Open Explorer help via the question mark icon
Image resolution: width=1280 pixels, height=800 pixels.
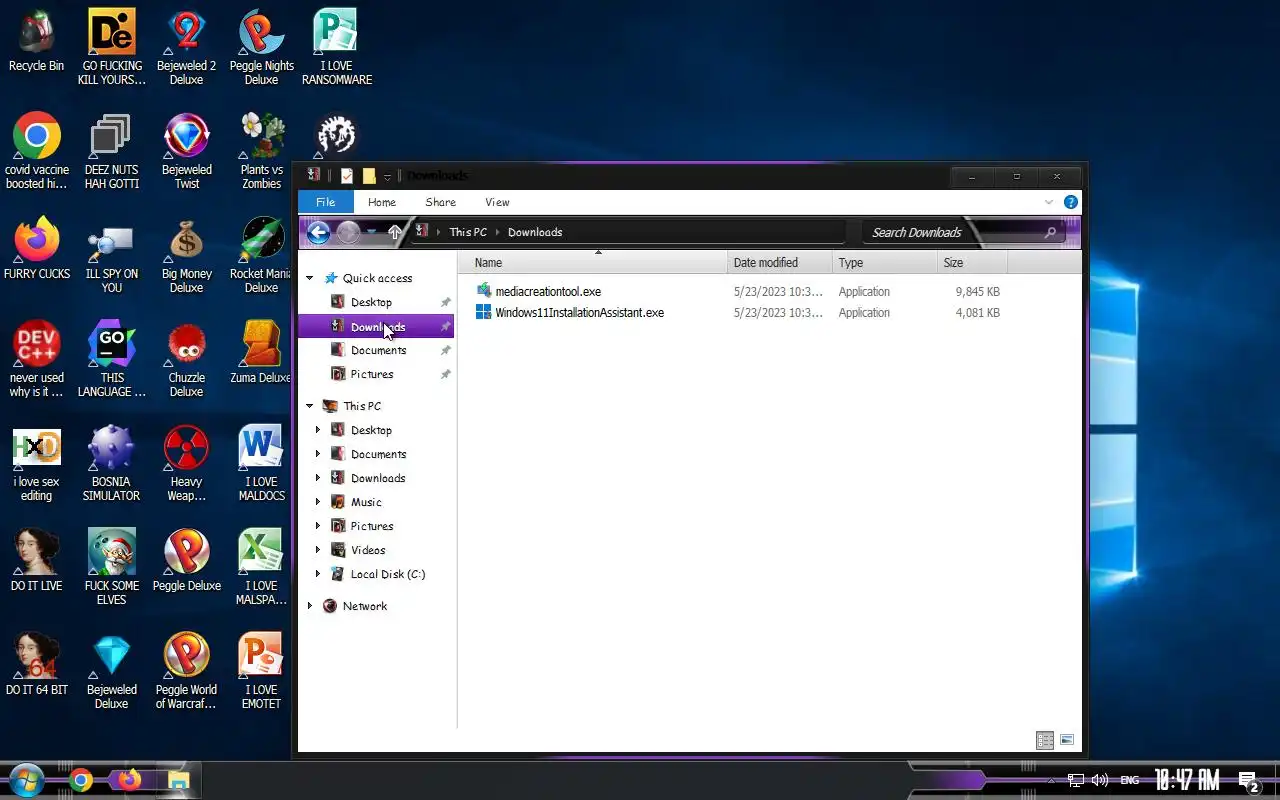pos(1071,202)
